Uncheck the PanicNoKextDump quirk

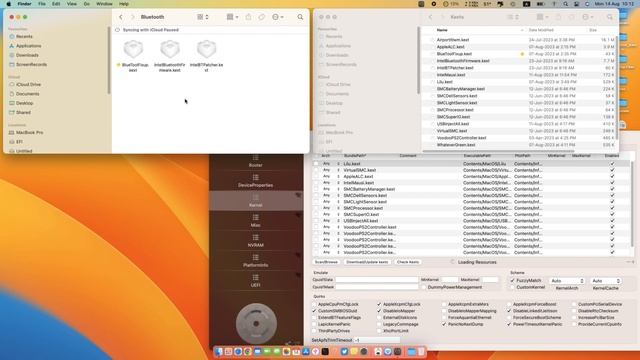[444, 324]
